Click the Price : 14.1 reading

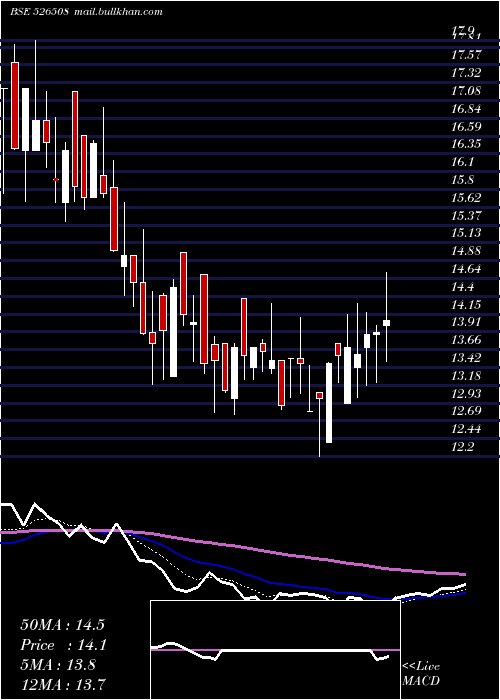tap(62, 645)
